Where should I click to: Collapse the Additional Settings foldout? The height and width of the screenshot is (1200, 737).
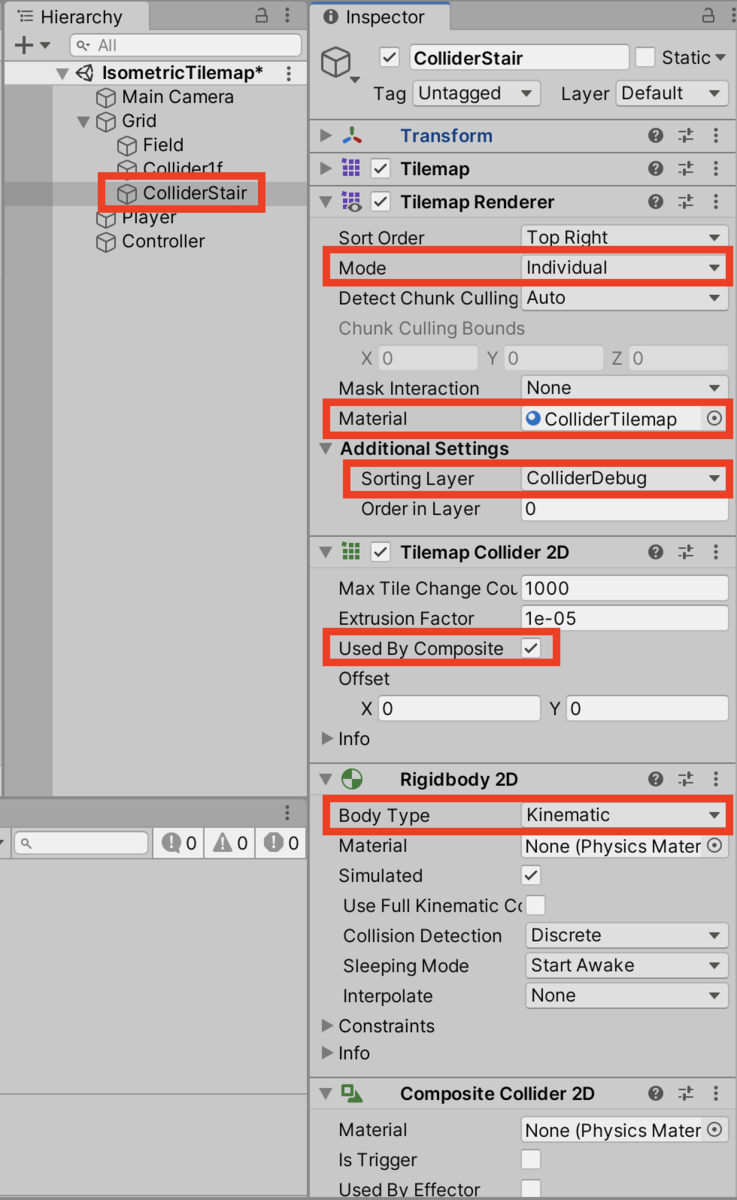[326, 448]
